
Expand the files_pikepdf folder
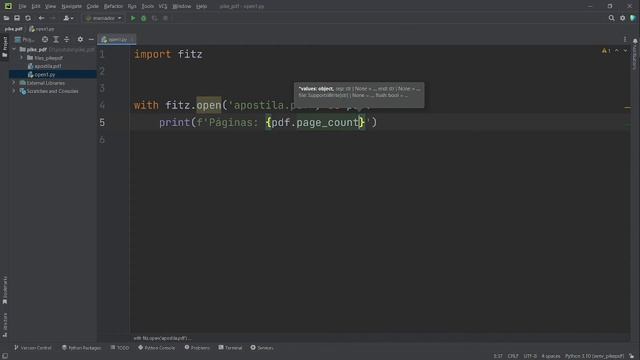coord(22,58)
